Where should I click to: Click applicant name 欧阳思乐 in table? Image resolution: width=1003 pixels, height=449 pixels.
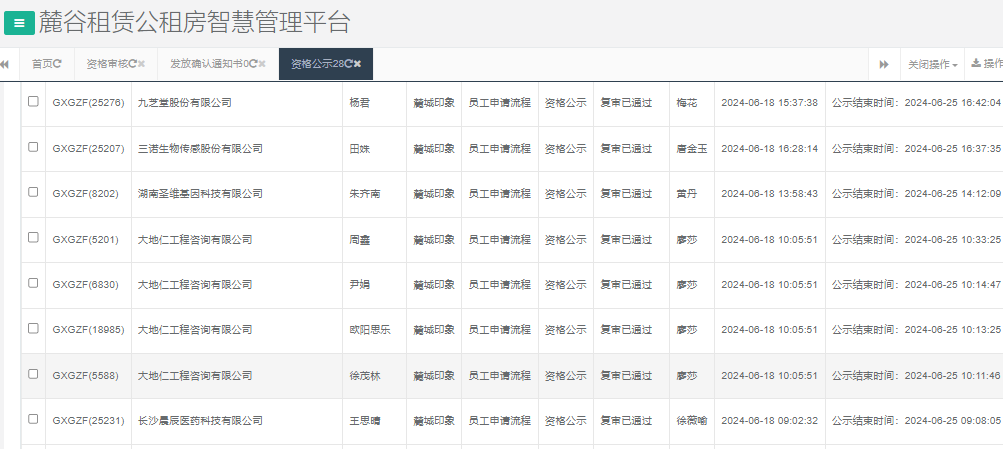pyautogui.click(x=369, y=330)
